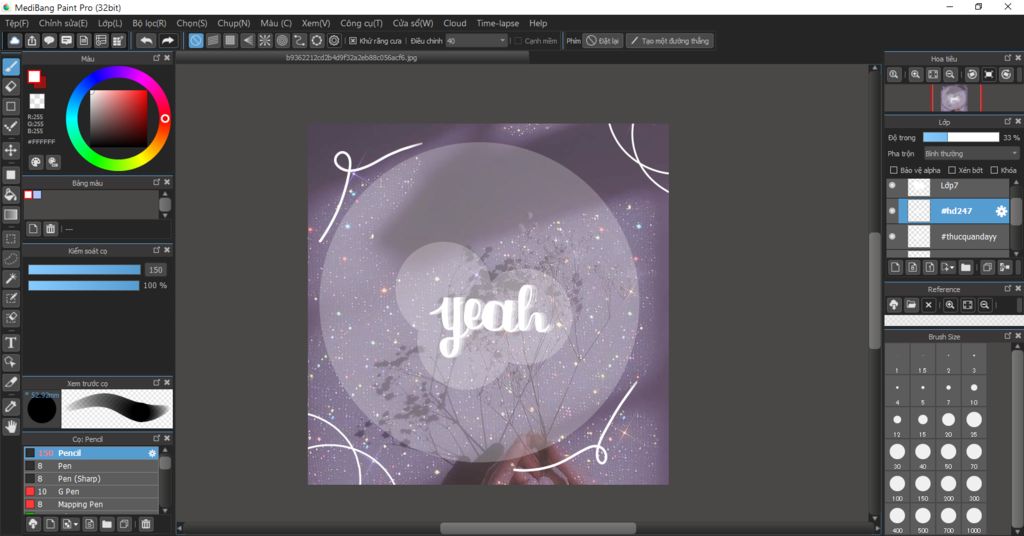This screenshot has height=536, width=1024.
Task: Select the #thucquandayy layer row
Action: [x=954, y=236]
